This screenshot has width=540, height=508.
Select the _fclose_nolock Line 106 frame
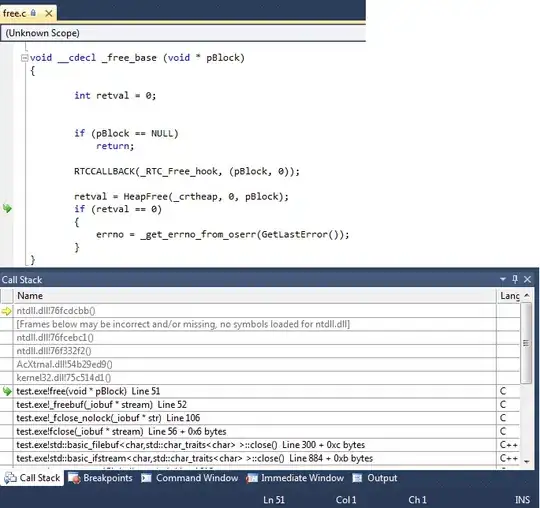[255, 418]
